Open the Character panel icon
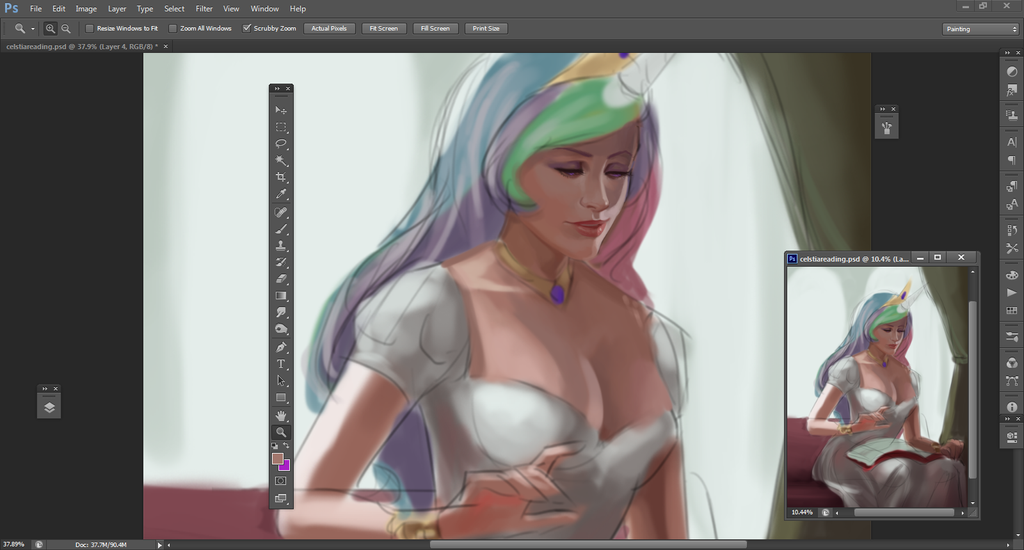 1012,142
